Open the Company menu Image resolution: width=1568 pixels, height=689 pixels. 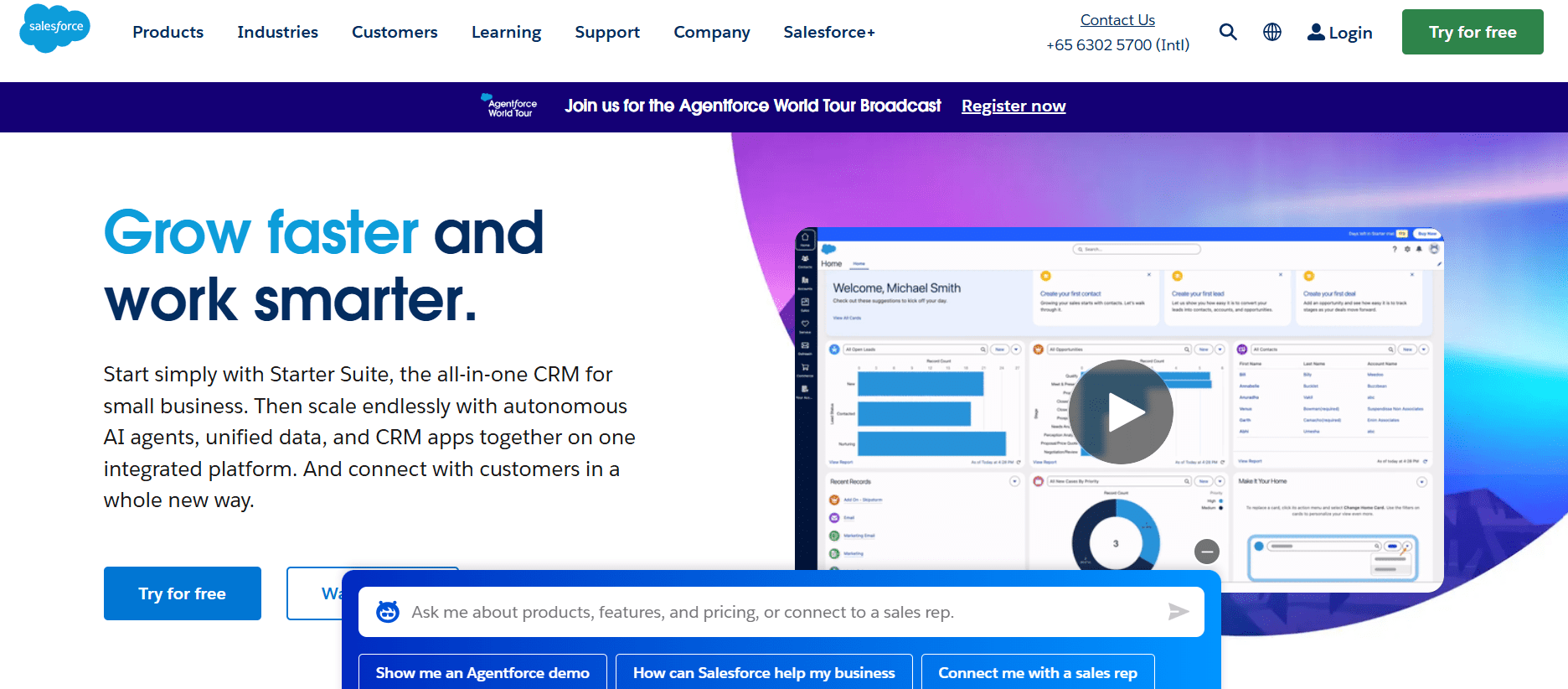pos(712,32)
